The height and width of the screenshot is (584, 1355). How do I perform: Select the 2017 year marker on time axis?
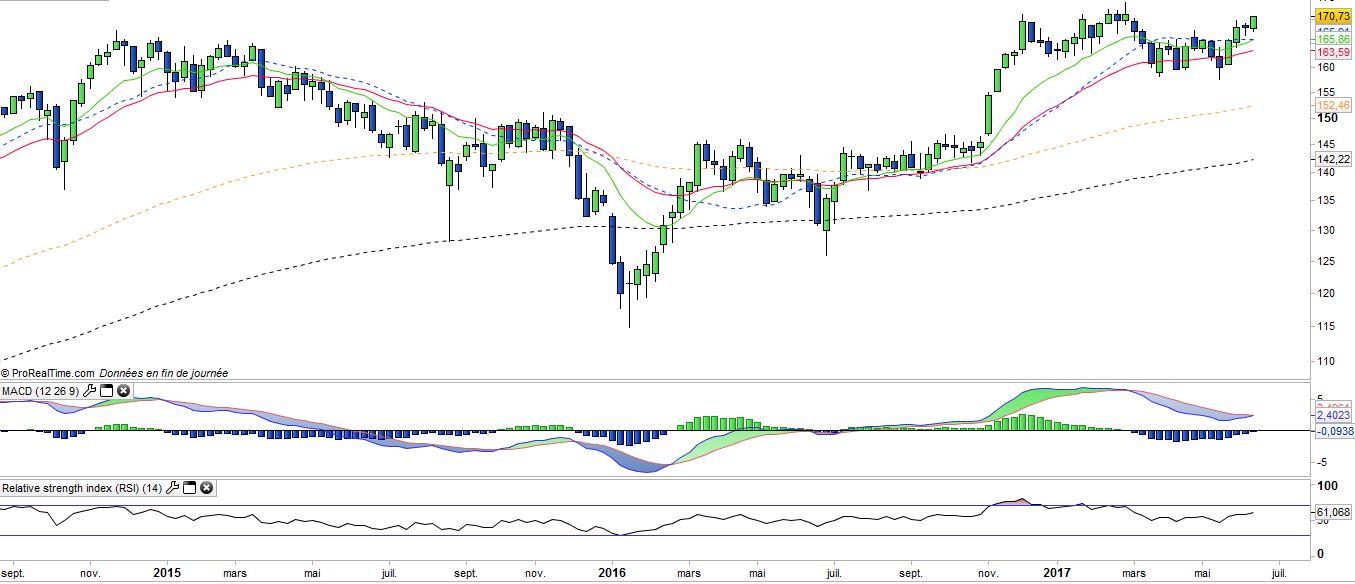click(1057, 574)
